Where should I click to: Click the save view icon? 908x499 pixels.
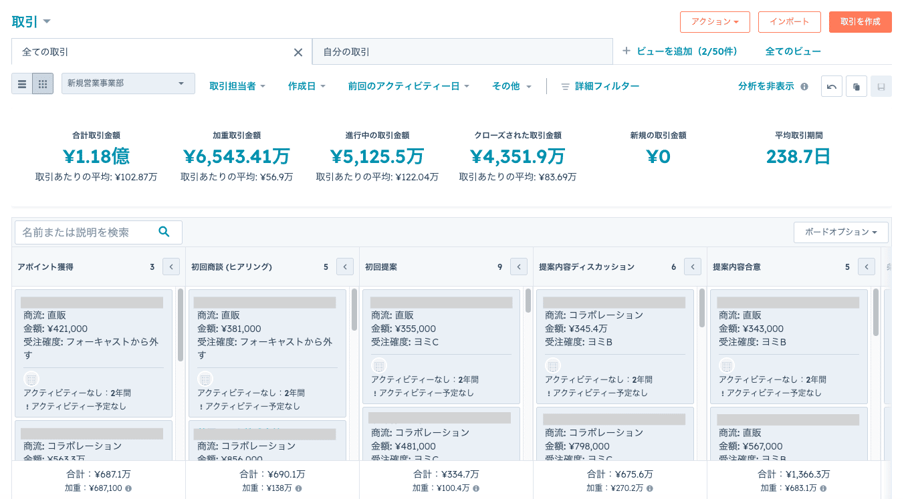881,86
